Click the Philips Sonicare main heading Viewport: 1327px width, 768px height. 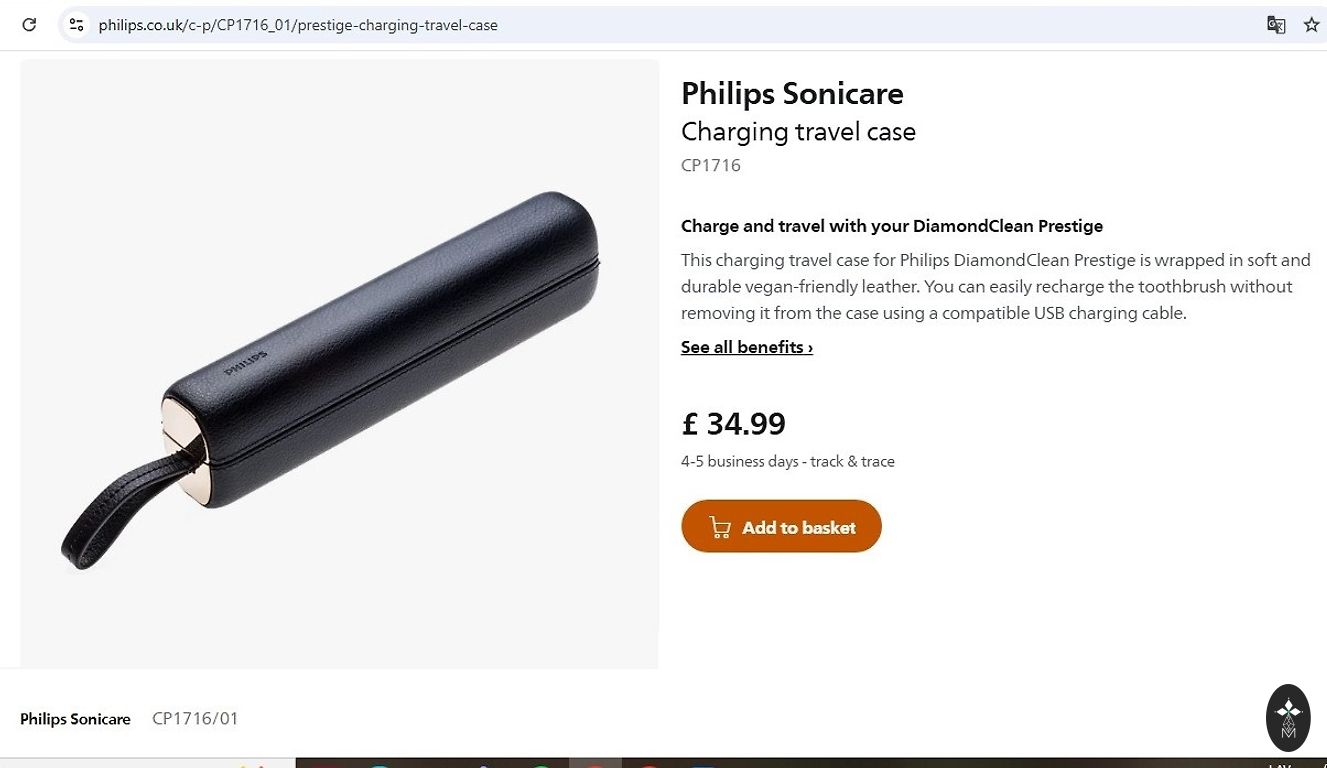coord(792,94)
